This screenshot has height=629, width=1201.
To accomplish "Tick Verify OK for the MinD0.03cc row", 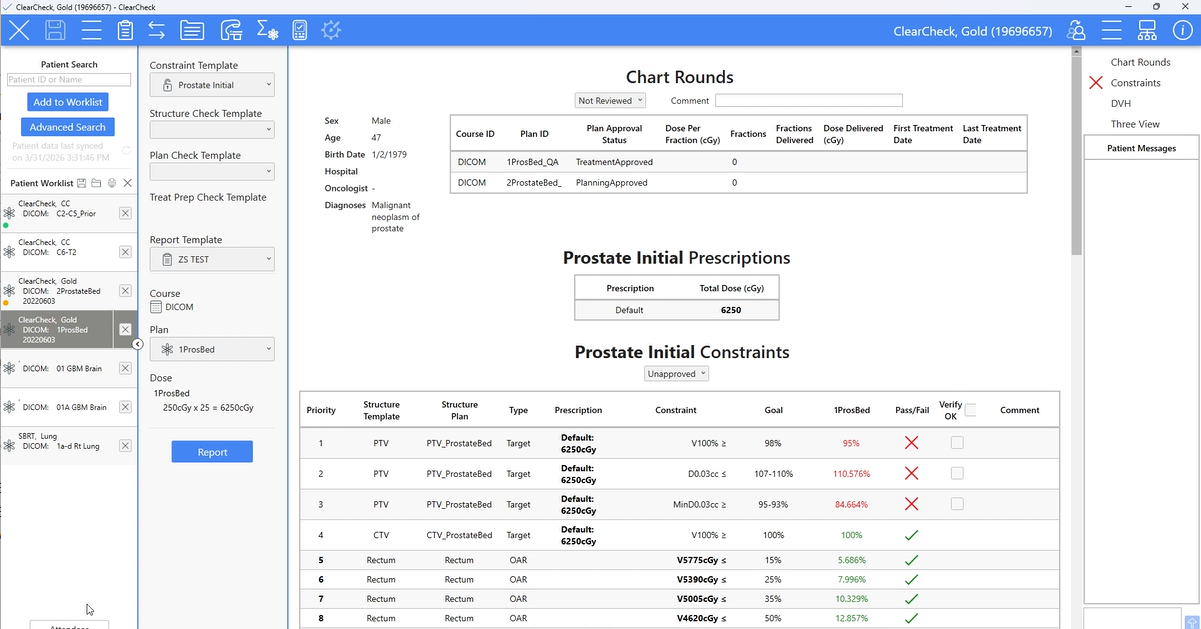I will point(956,504).
